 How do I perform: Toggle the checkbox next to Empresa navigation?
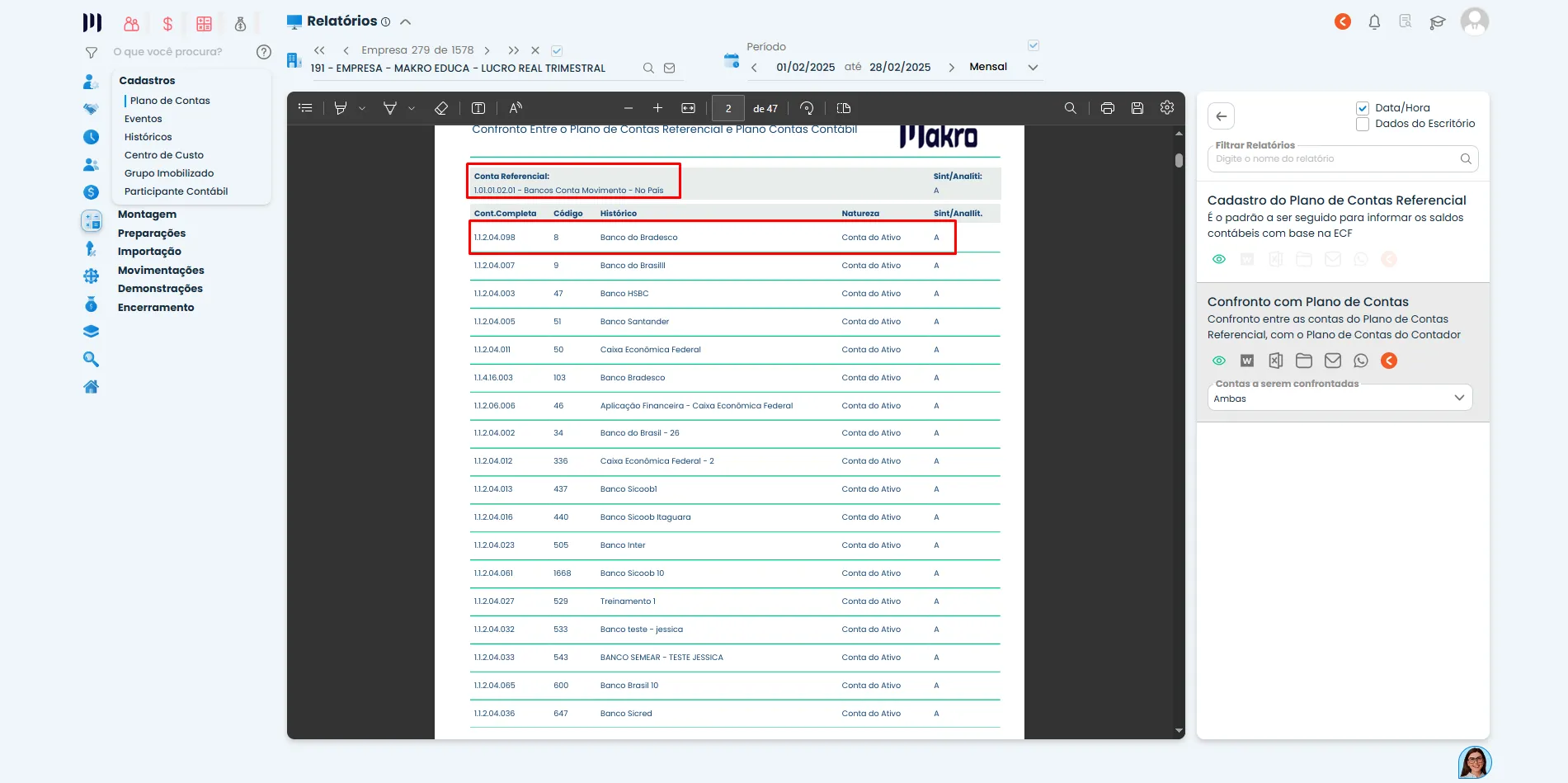(557, 50)
